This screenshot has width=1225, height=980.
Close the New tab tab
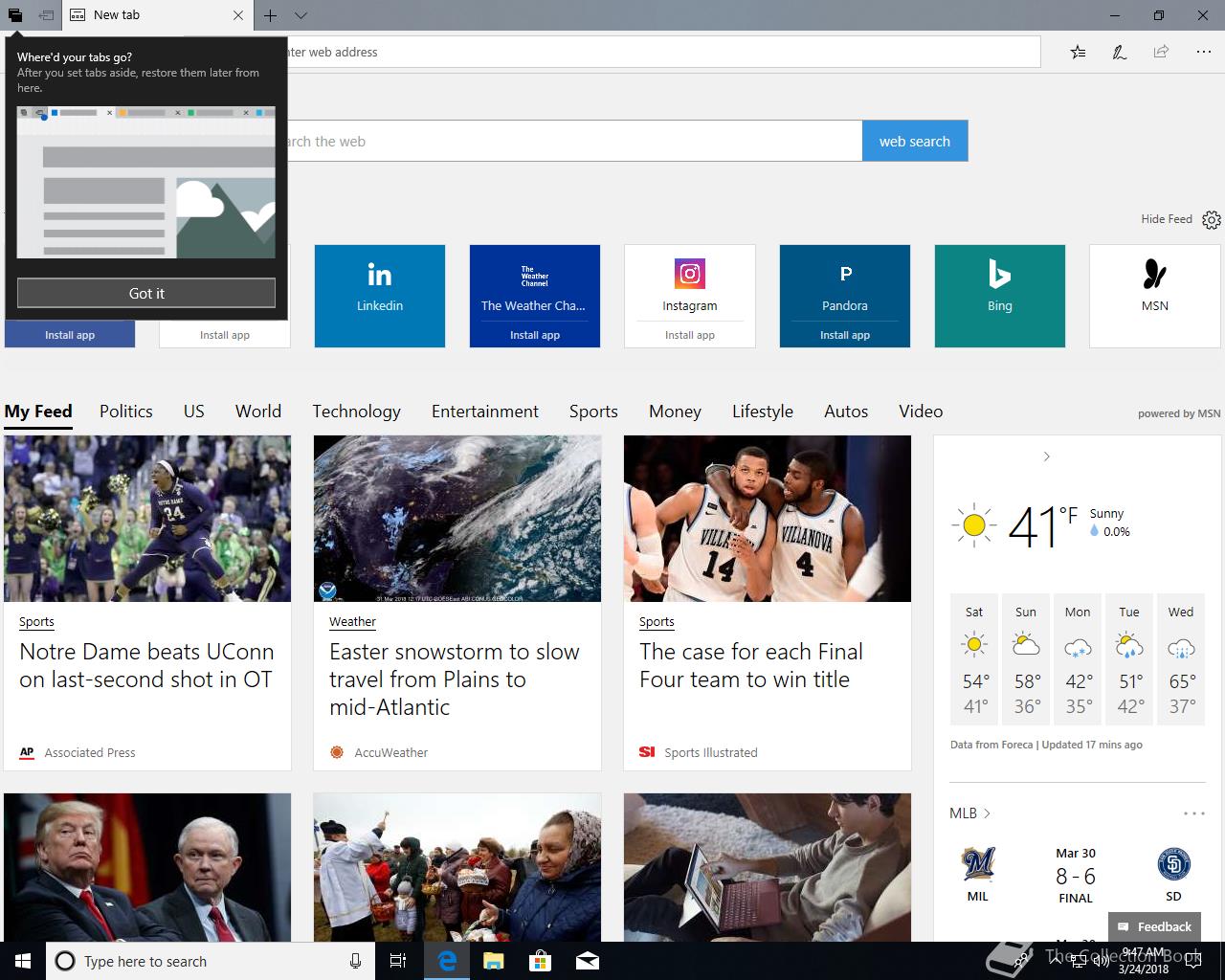pos(238,15)
